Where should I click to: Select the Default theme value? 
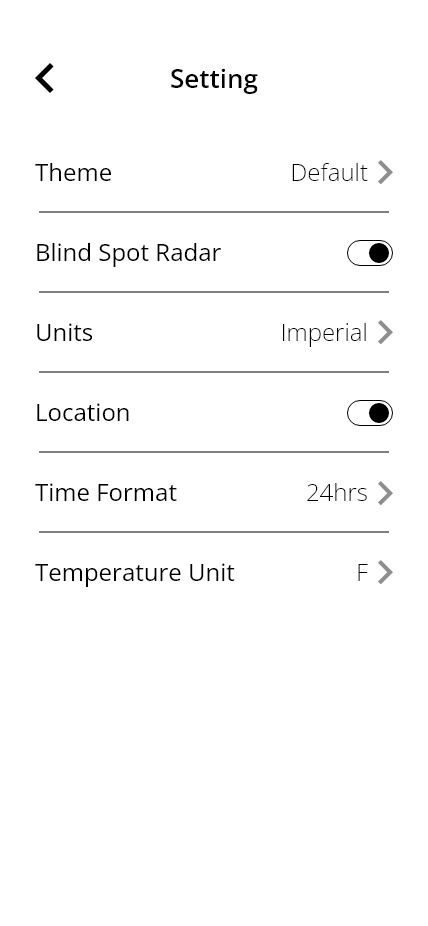pyautogui.click(x=329, y=172)
